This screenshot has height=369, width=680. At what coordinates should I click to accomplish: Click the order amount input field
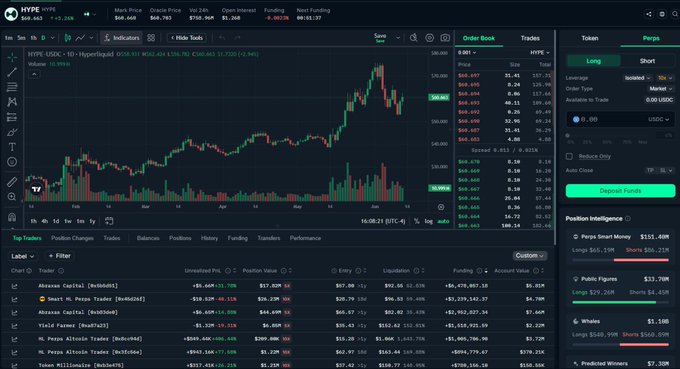(620, 119)
